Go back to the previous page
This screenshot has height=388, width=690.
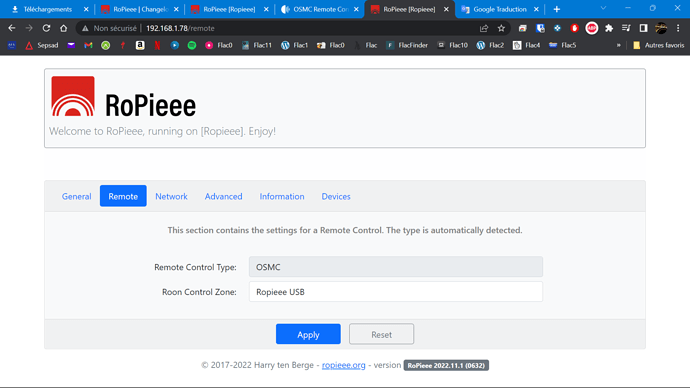[12, 28]
